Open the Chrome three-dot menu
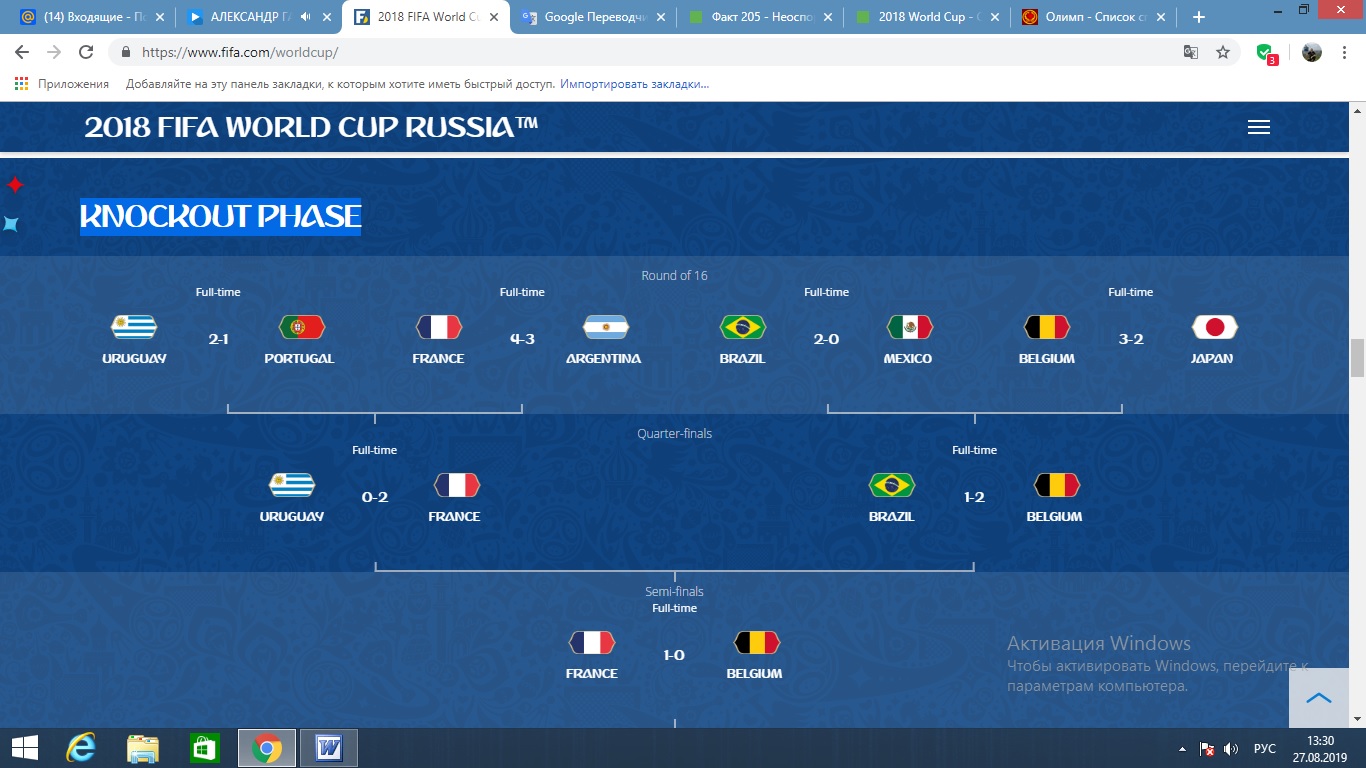The width and height of the screenshot is (1366, 768). pos(1345,52)
